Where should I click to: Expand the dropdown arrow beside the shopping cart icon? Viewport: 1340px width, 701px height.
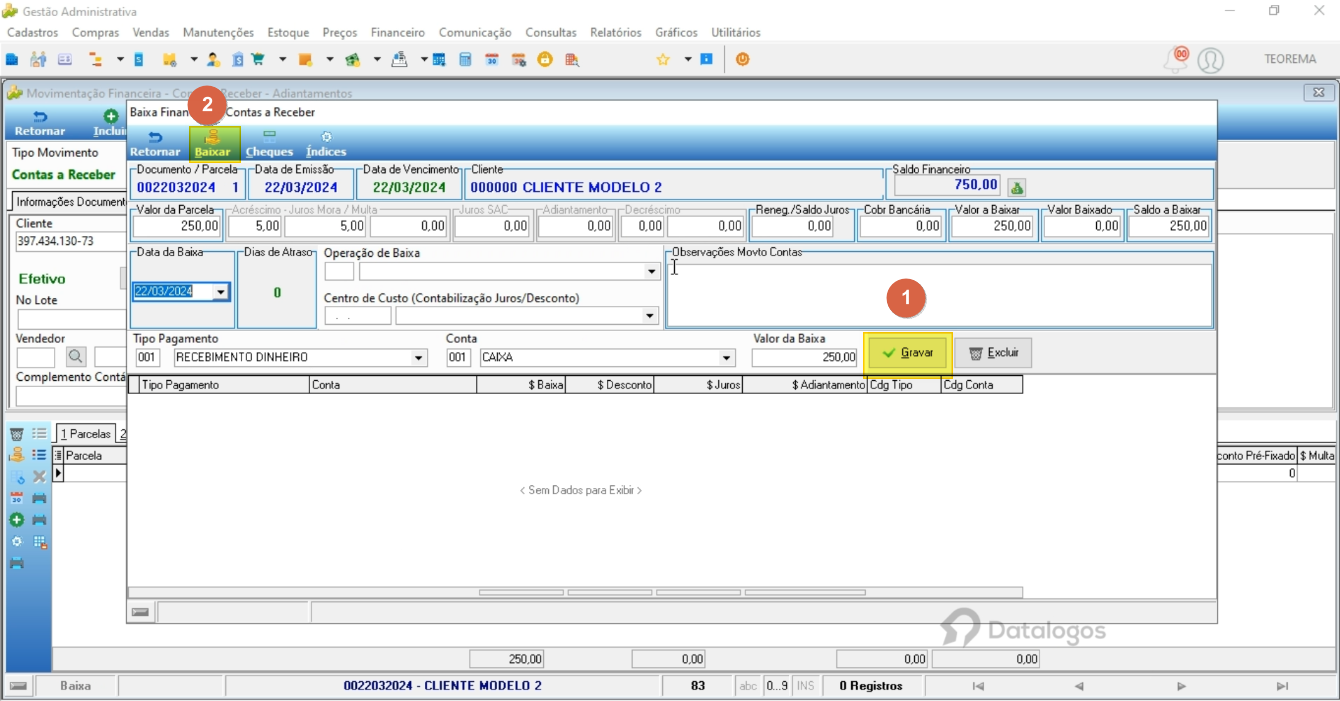[283, 60]
